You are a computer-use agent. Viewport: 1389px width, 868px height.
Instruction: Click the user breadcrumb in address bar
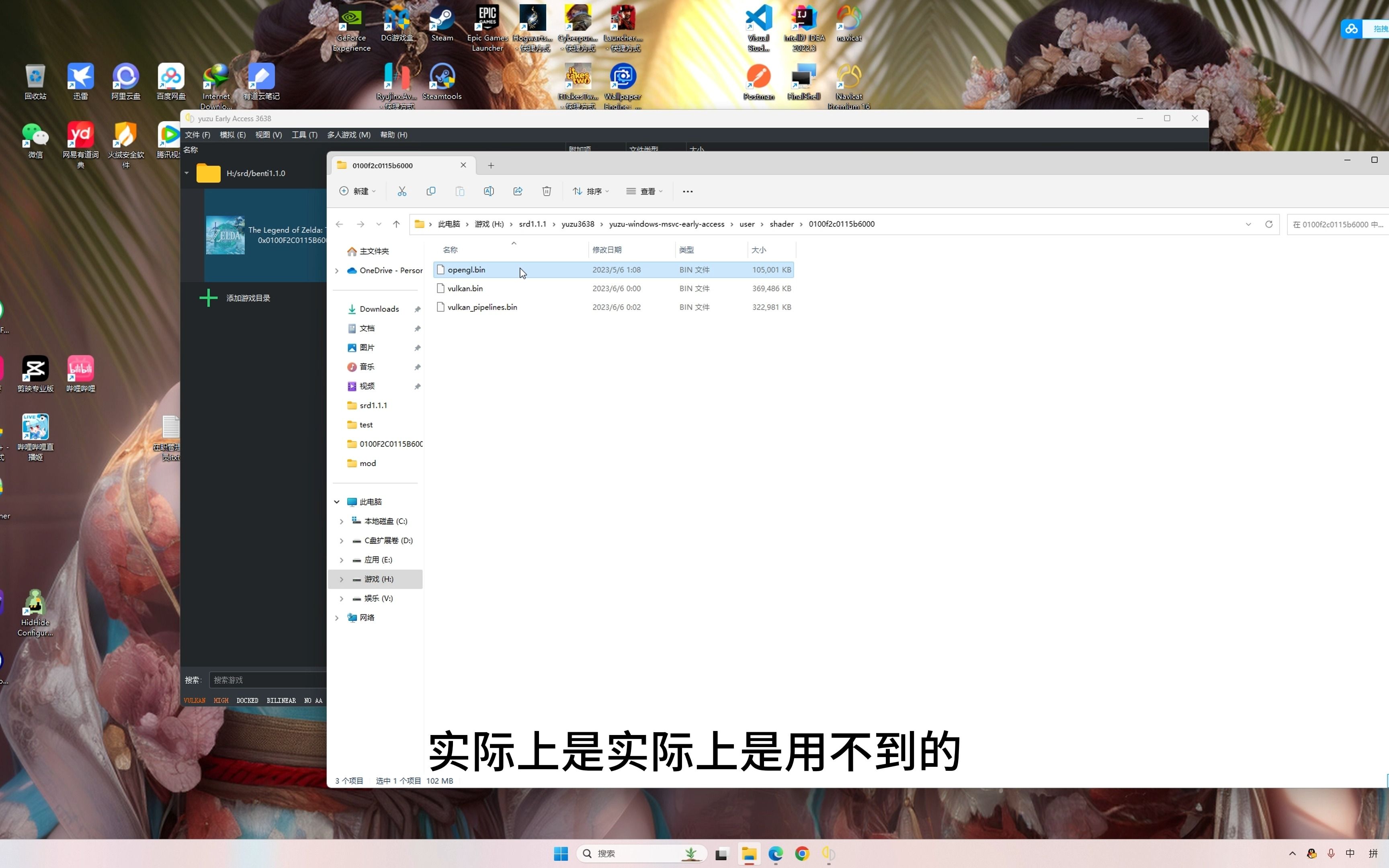[x=747, y=224]
